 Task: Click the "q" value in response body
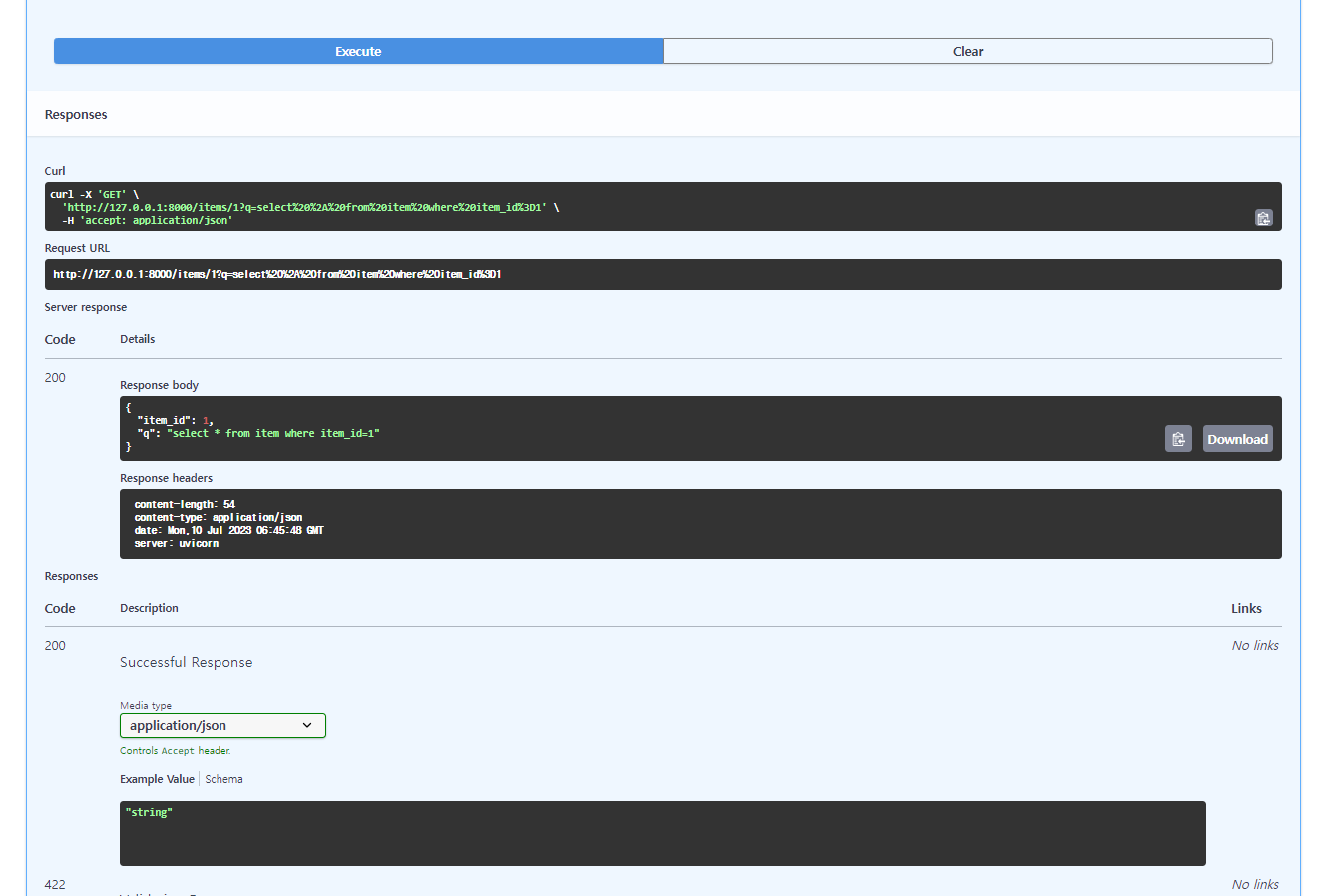tap(273, 433)
